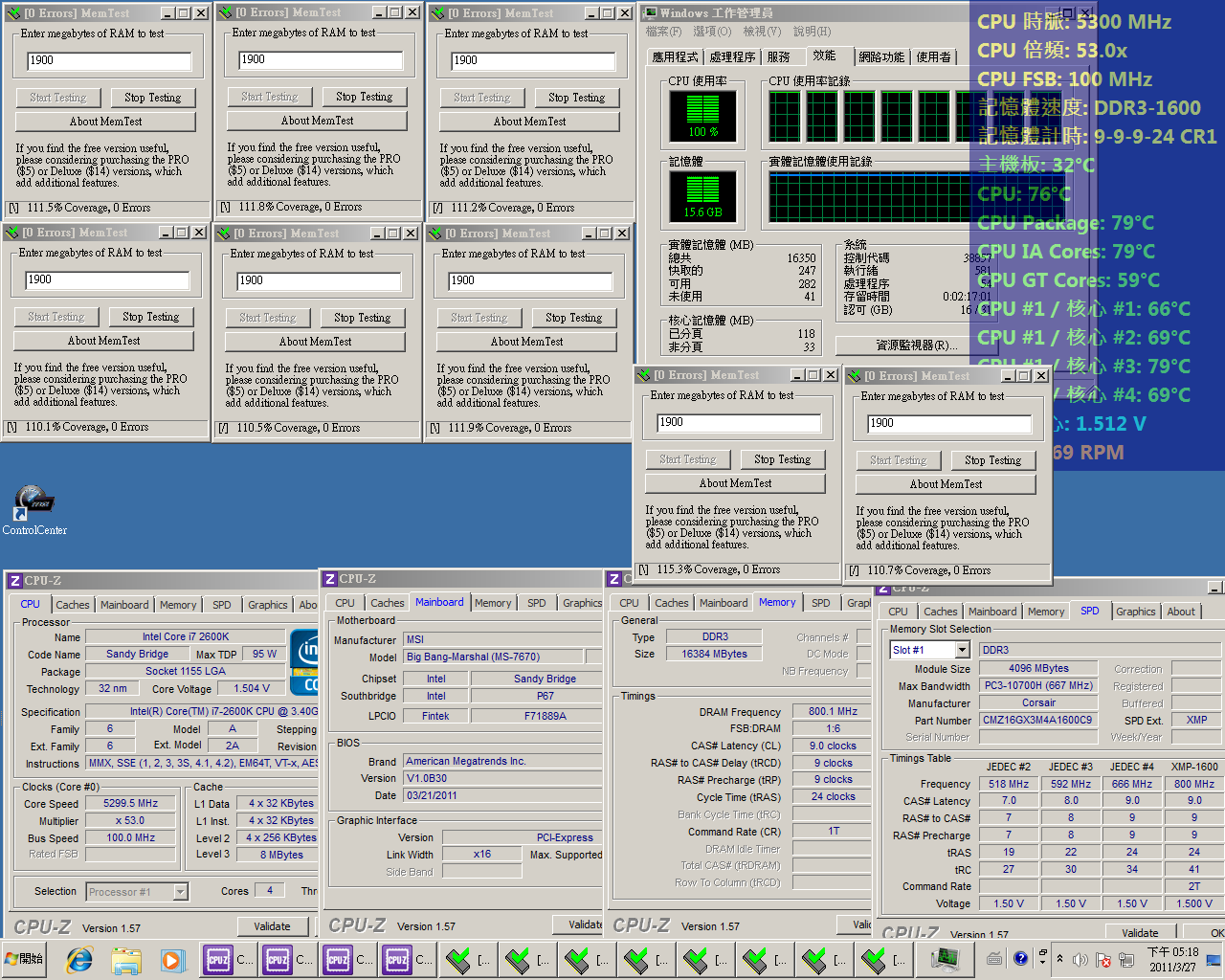The image size is (1225, 980).
Task: Show hidden tray icons arrow
Action: point(1059,958)
